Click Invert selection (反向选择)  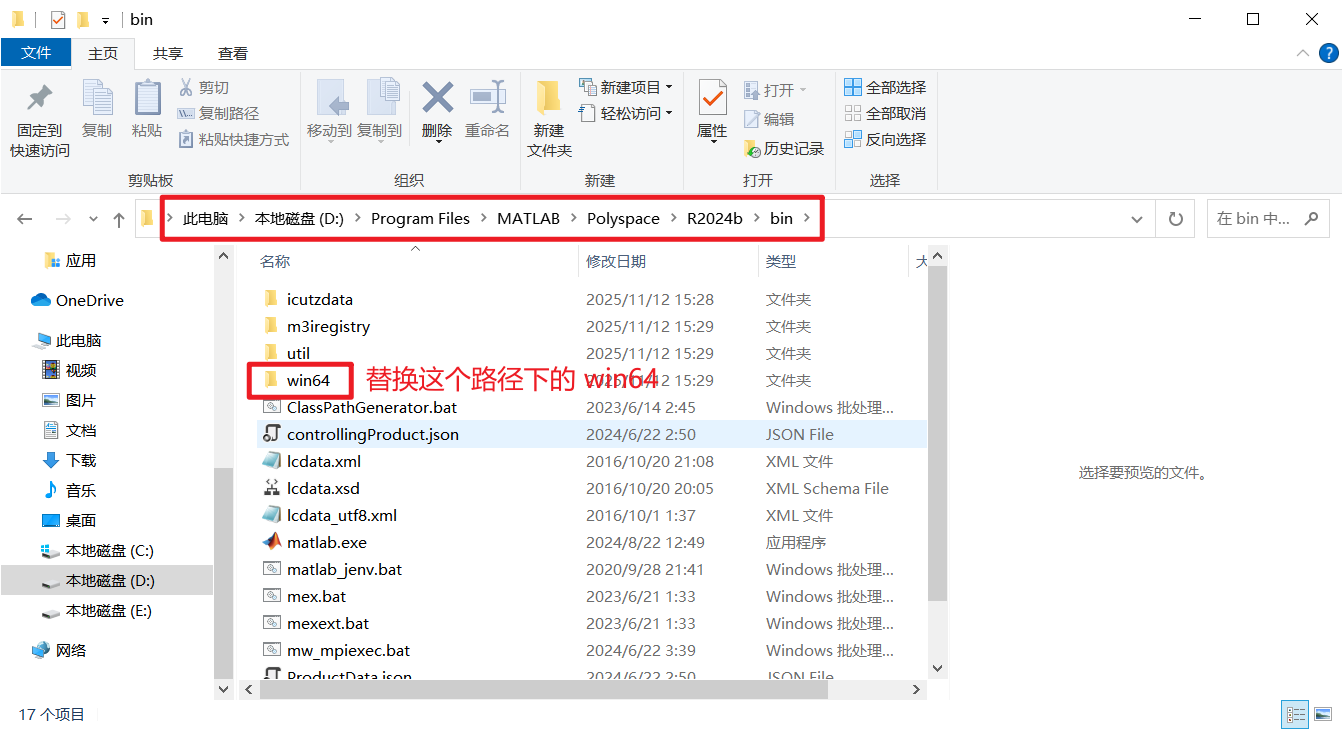(x=885, y=140)
